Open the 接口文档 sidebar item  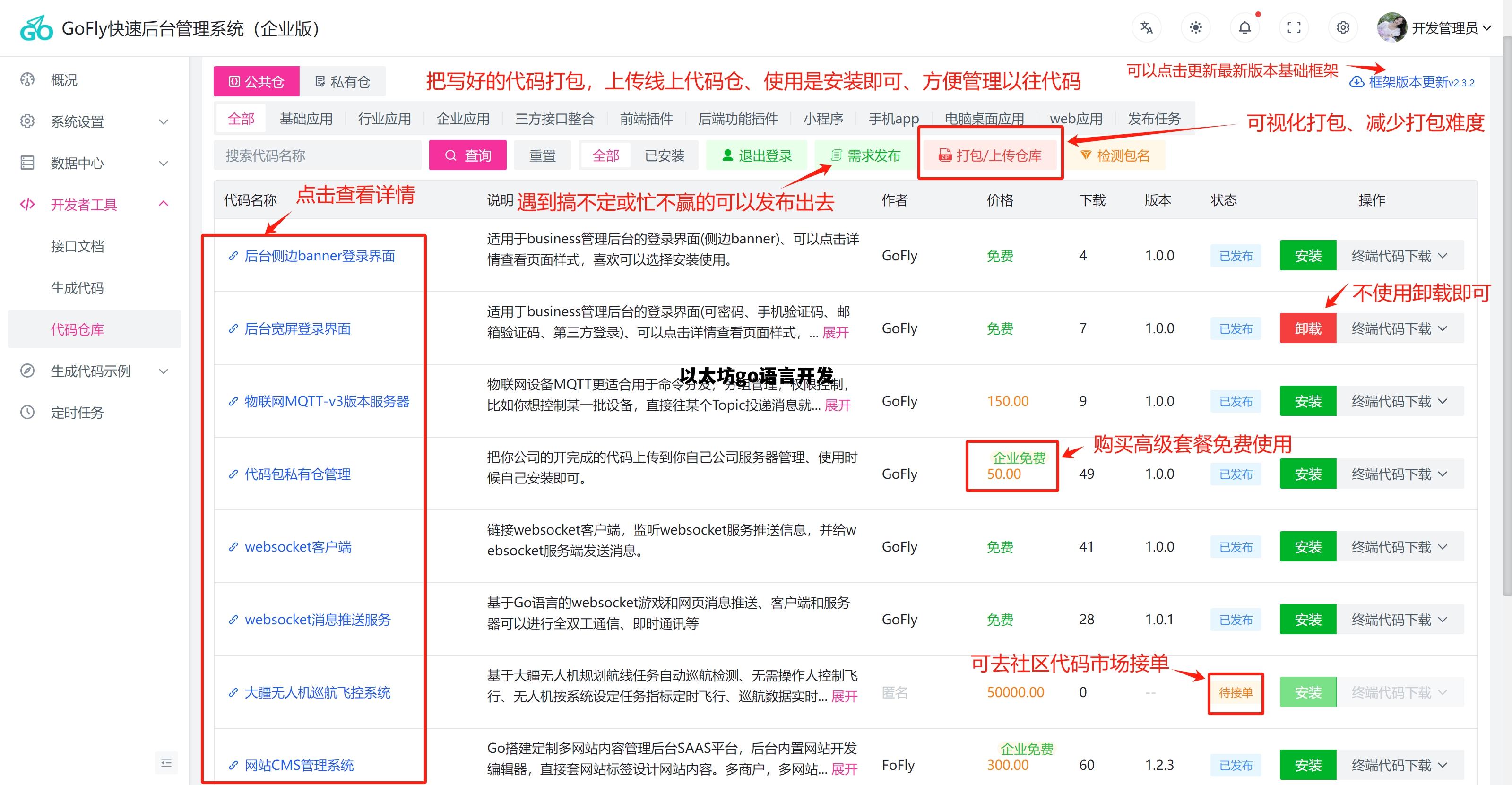click(95, 246)
